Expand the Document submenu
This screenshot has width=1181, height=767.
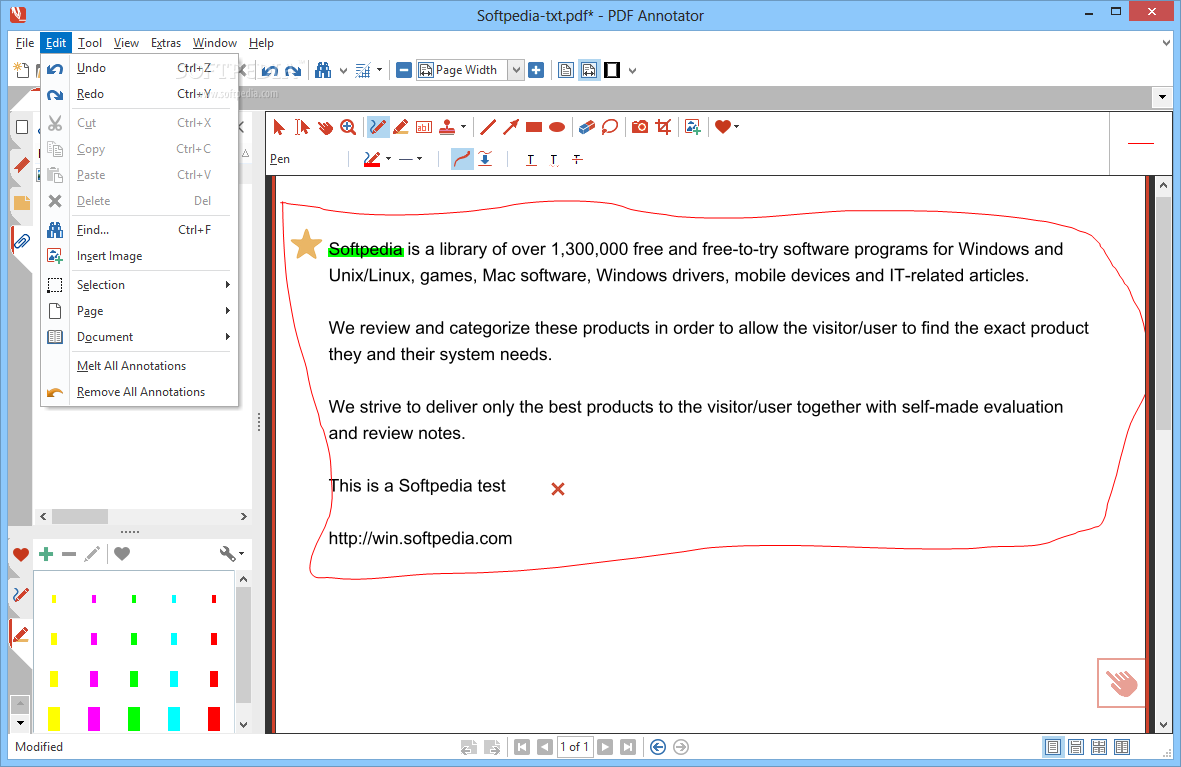click(139, 337)
